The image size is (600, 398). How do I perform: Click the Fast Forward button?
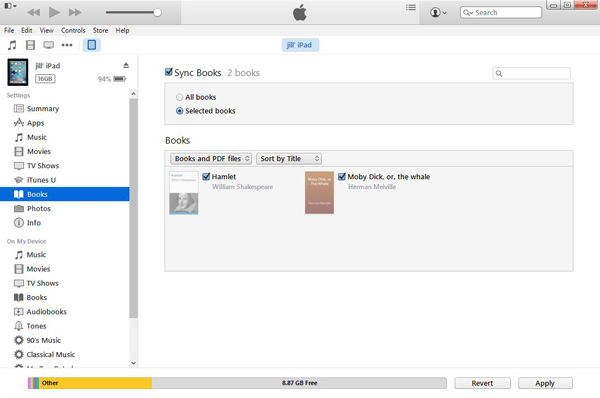pyautogui.click(x=75, y=12)
